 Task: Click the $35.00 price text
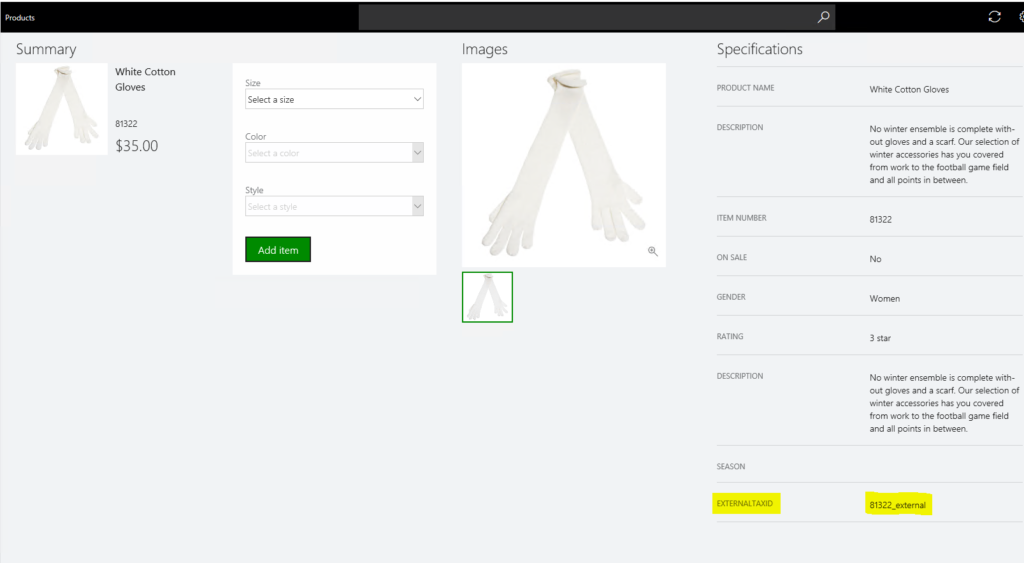[x=136, y=146]
